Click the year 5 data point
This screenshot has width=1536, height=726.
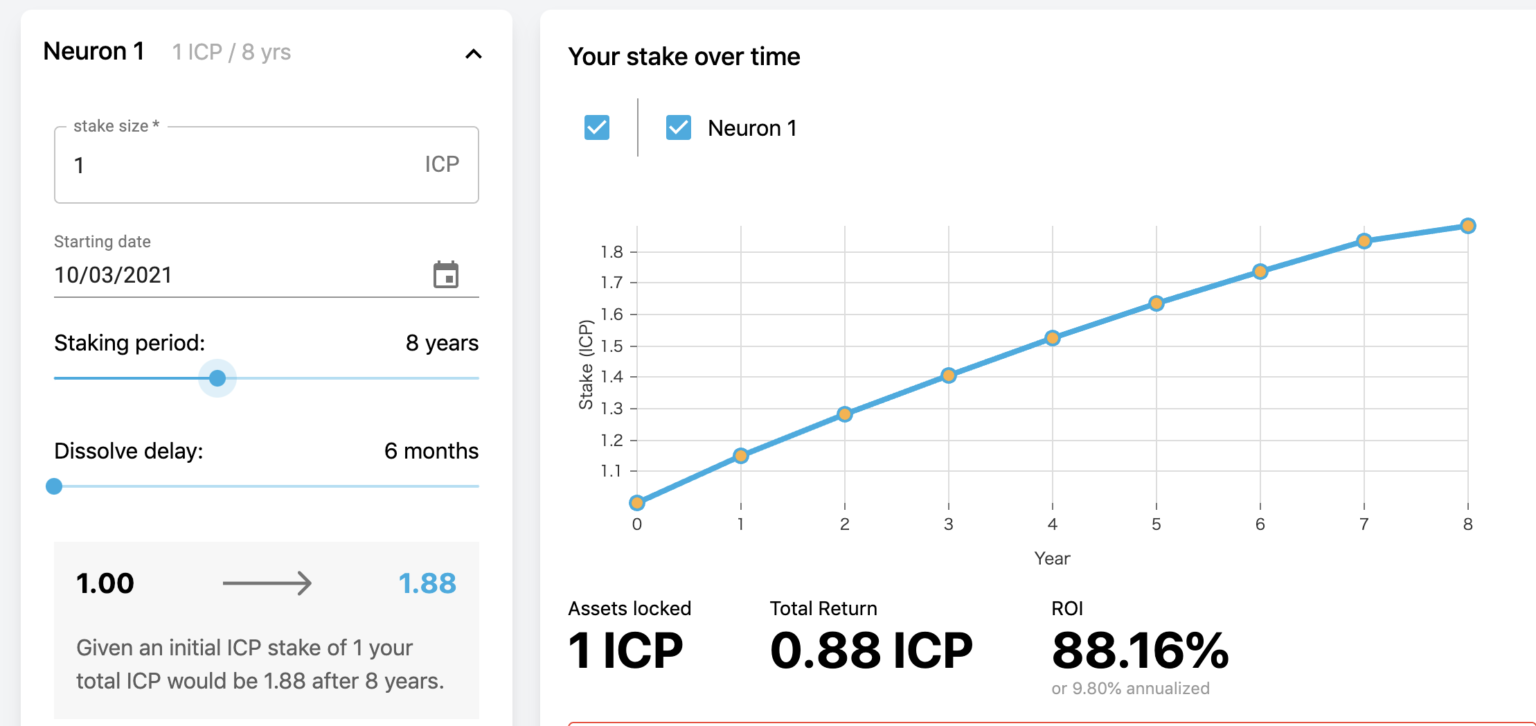pos(1156,303)
